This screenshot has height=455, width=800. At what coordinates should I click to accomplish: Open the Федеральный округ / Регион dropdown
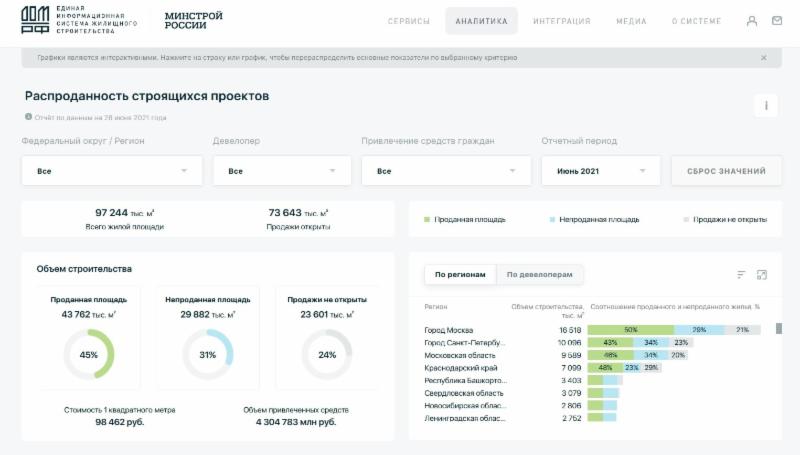click(111, 171)
